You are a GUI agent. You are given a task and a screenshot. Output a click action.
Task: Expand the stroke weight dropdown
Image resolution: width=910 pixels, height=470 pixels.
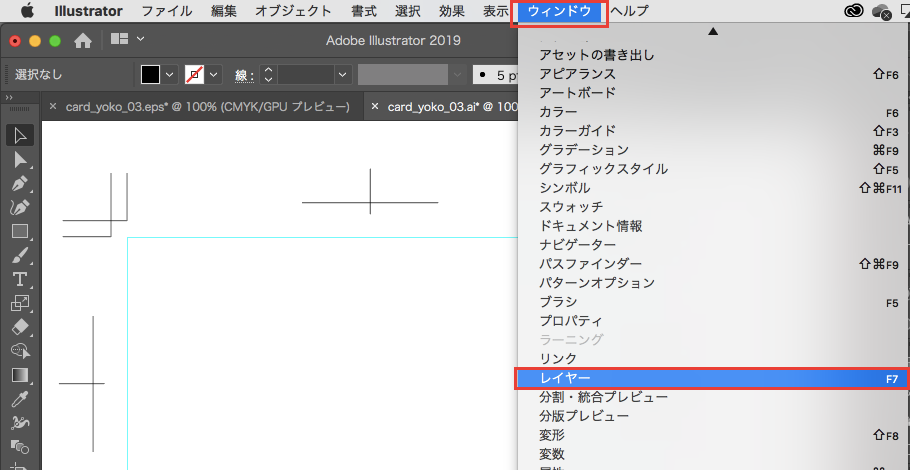343,75
